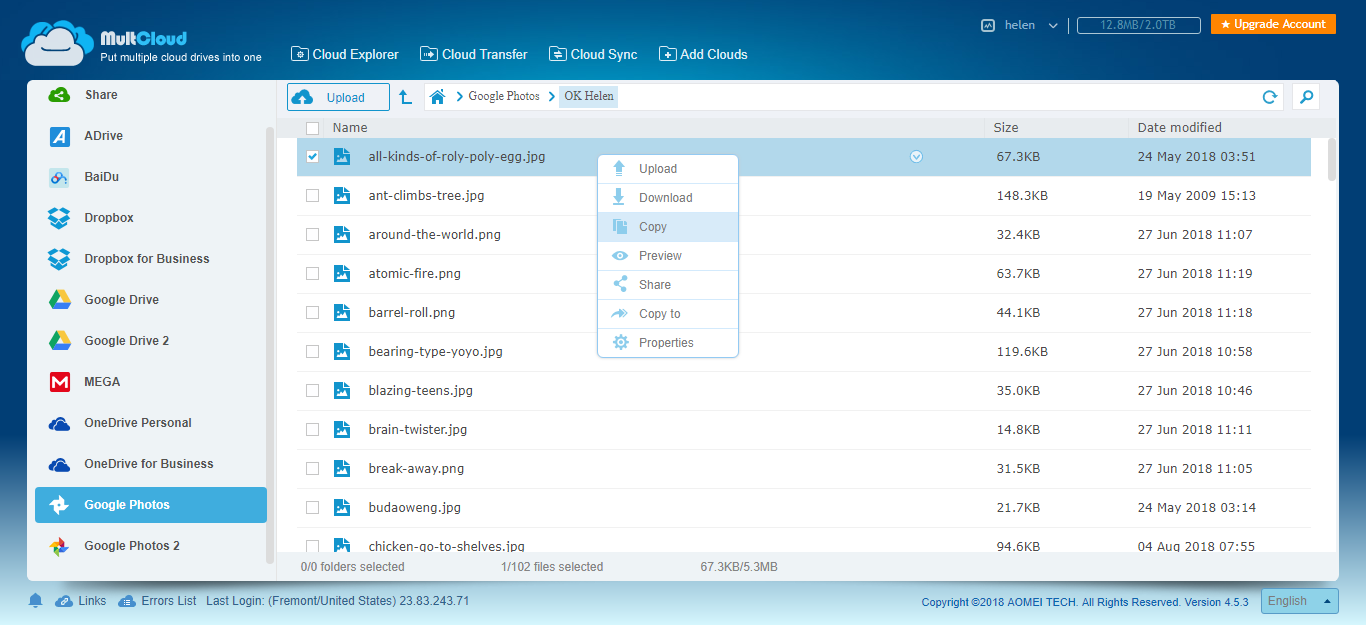Open OneDrive for Business icon

(60, 464)
